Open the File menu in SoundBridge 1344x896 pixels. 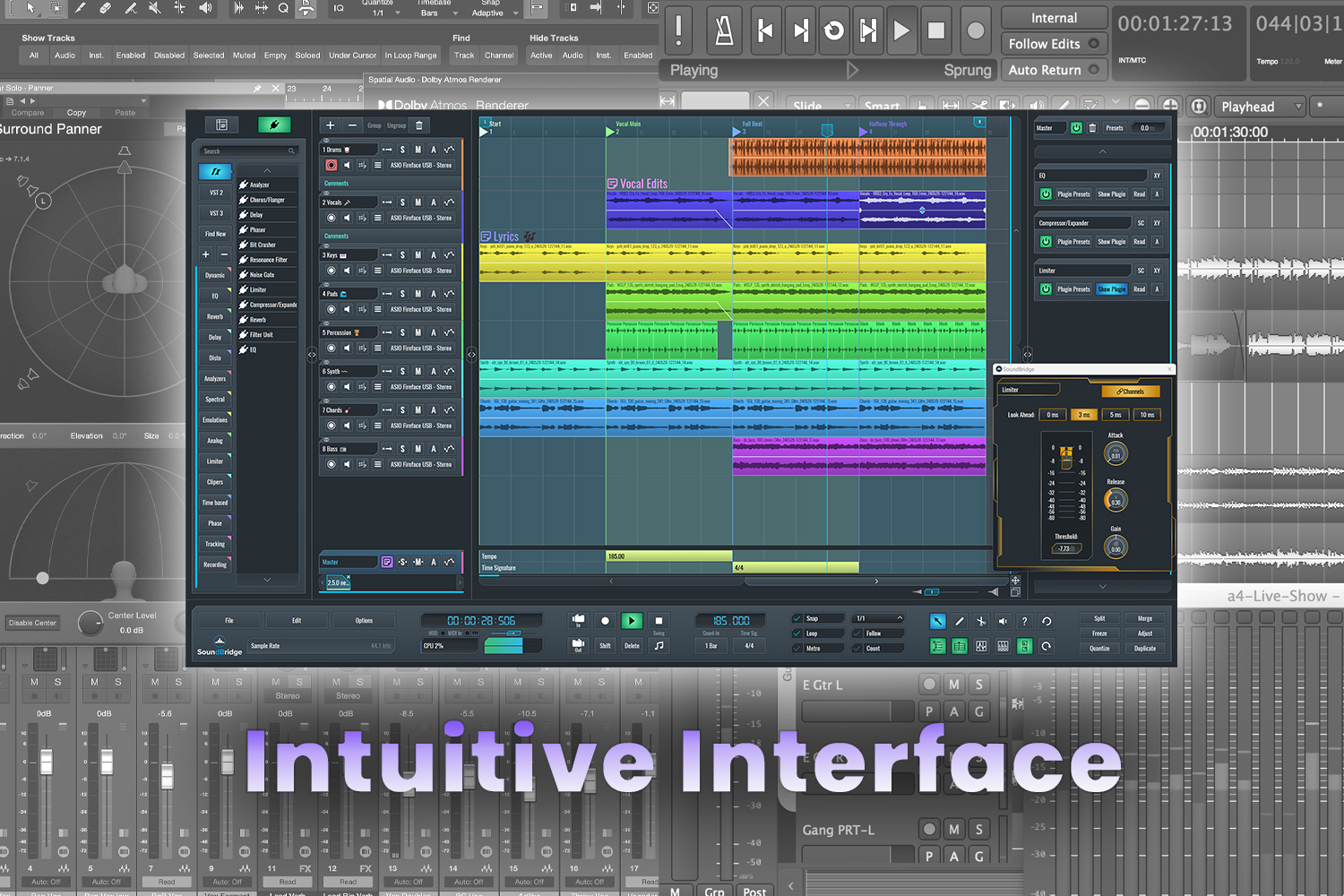tap(229, 620)
